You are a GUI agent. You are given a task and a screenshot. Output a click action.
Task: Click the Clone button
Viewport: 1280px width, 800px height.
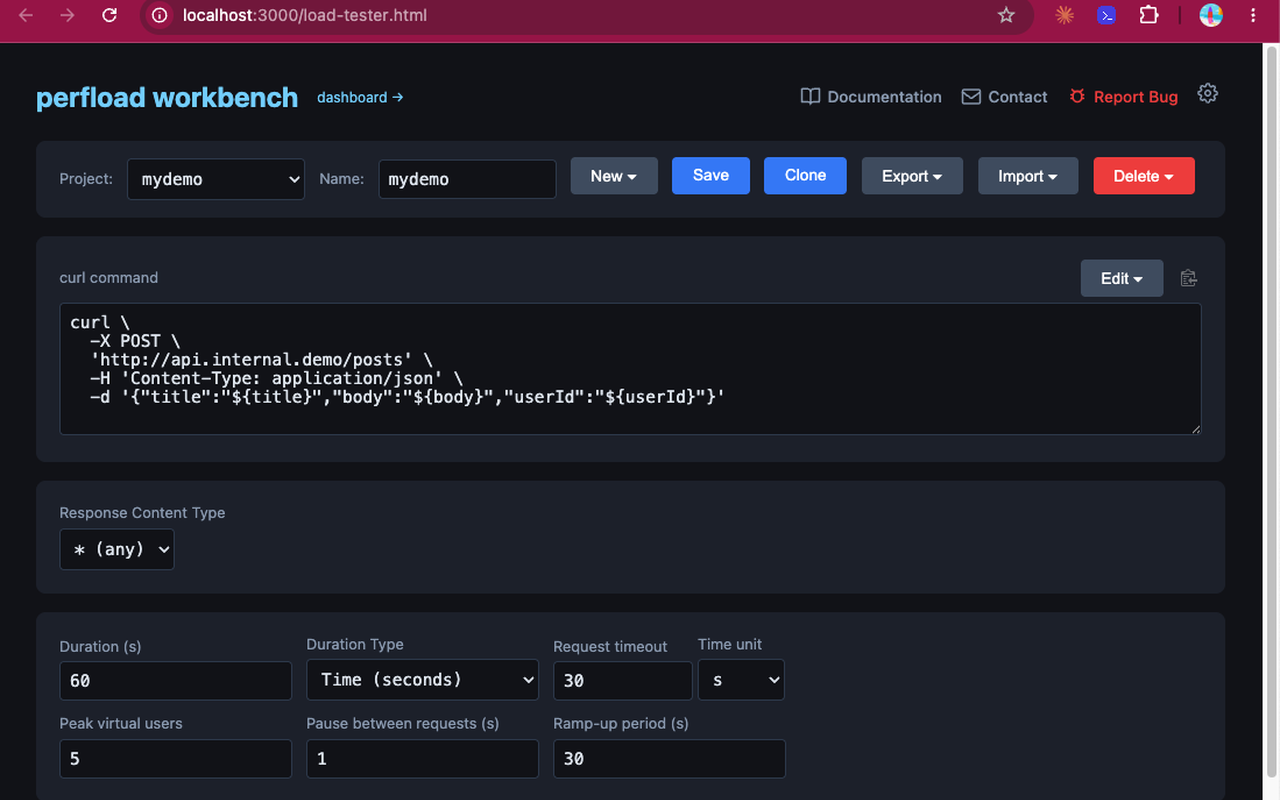(805, 175)
